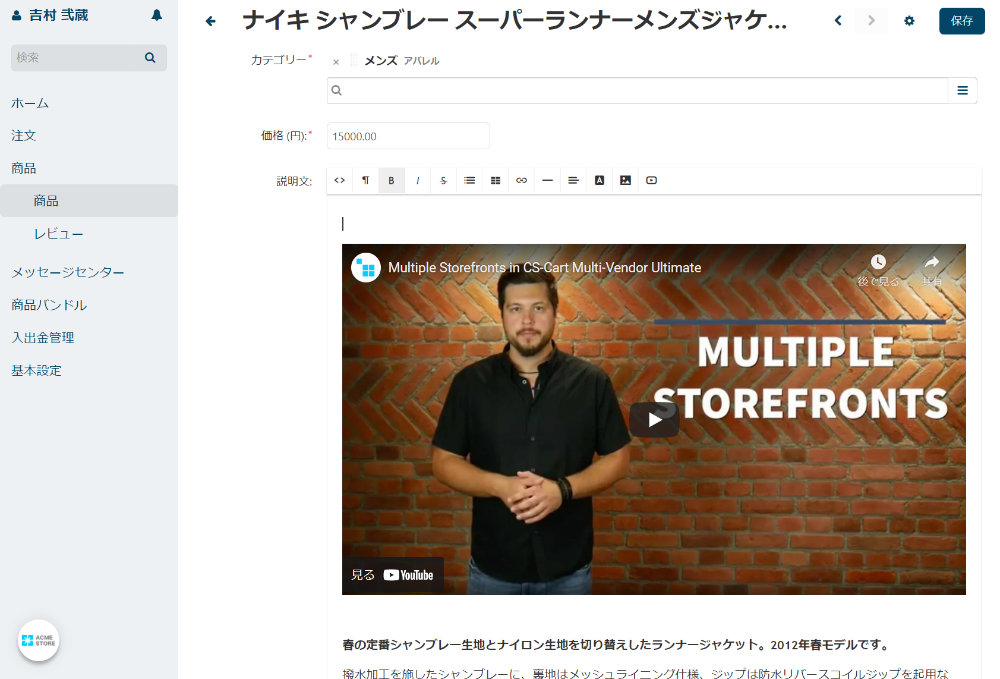Click the CS-Cart channel avatar on video

pyautogui.click(x=366, y=268)
